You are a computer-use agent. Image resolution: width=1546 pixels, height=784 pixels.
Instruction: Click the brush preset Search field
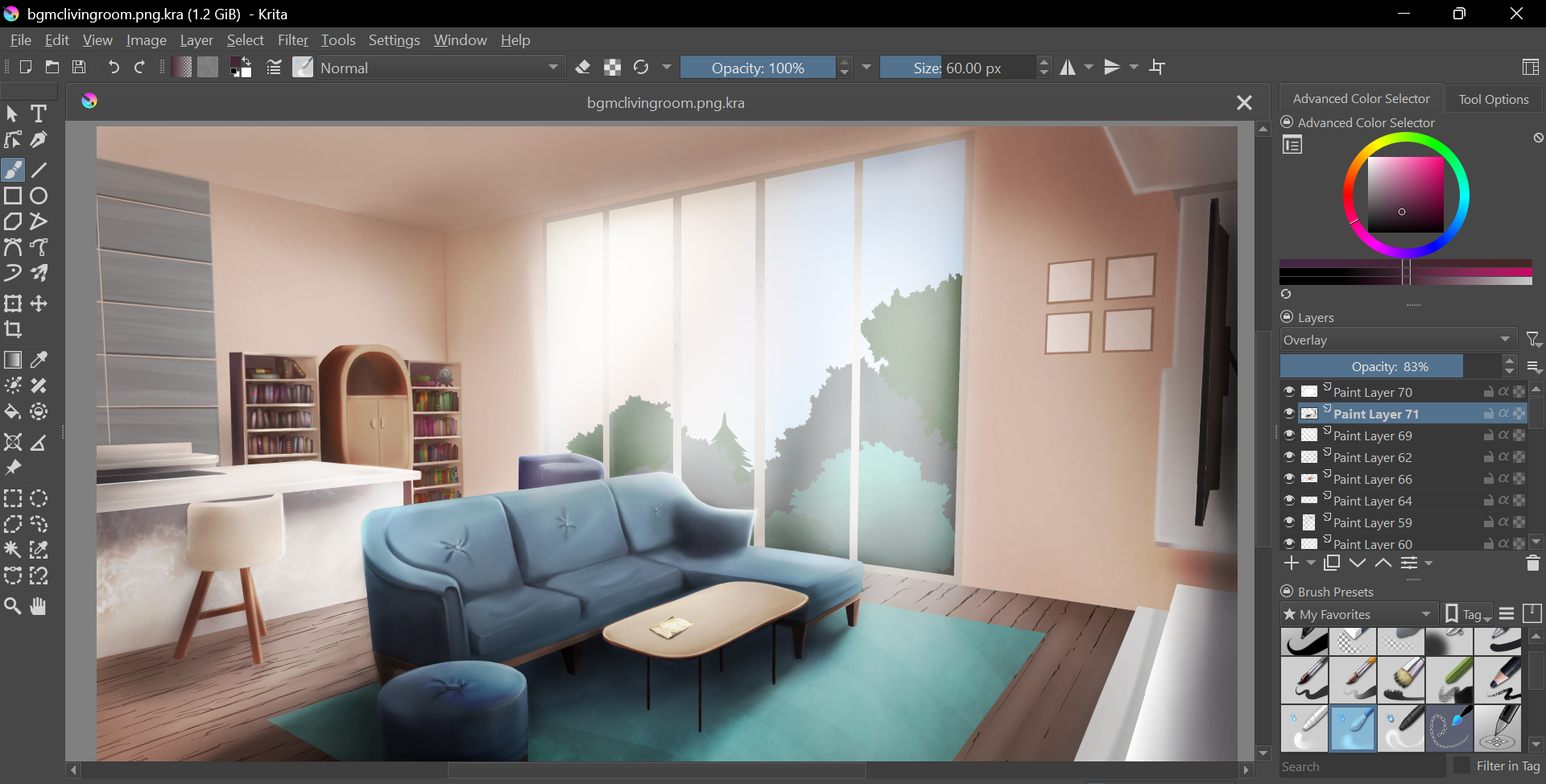pos(1362,766)
